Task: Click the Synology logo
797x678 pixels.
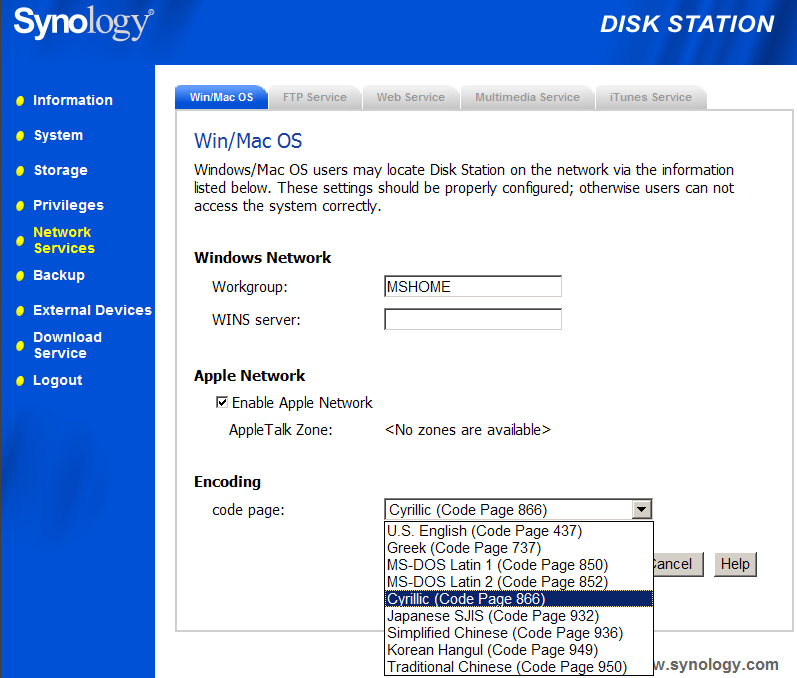Action: [83, 23]
